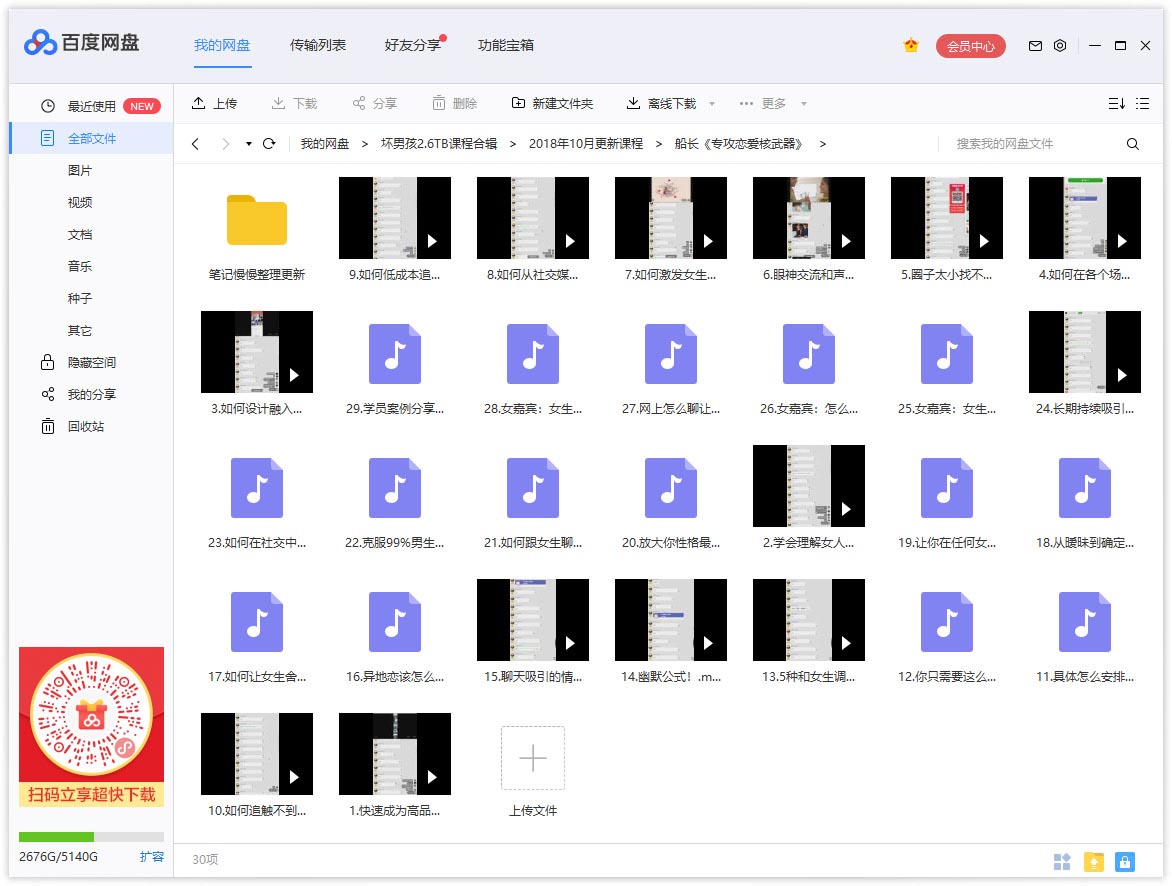Expand the chevron after 船长《专攻恋爱核武器》
The width and height of the screenshot is (1172, 886).
pyautogui.click(x=822, y=144)
